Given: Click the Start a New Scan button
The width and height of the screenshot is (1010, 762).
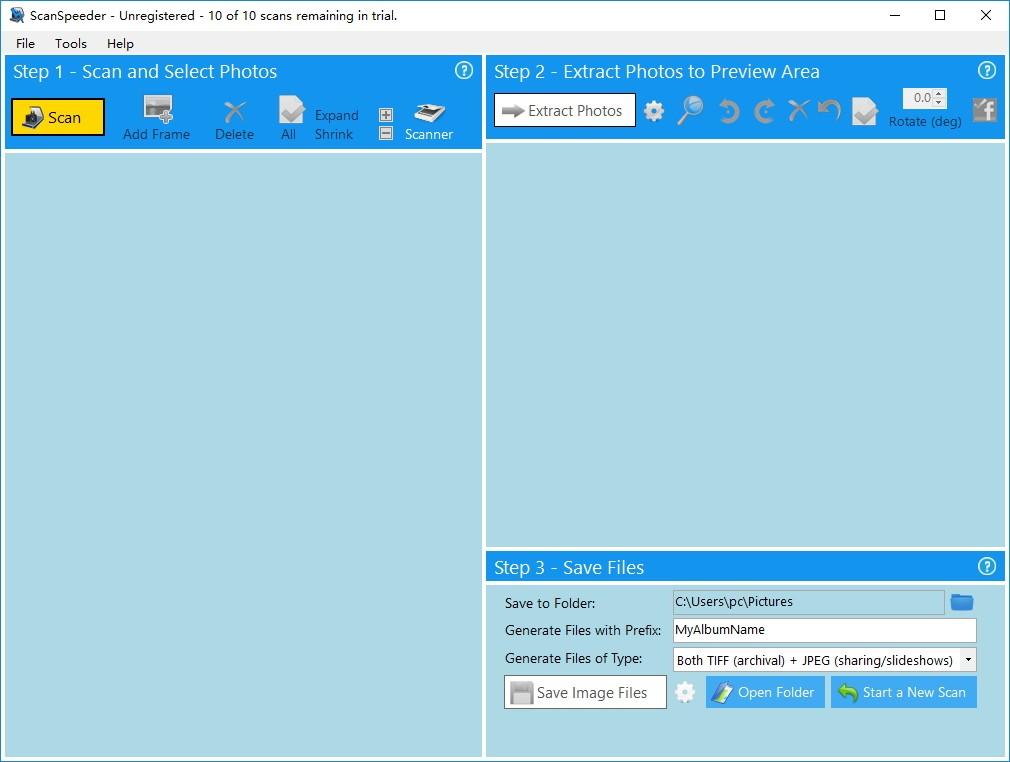Looking at the screenshot, I should 904,692.
